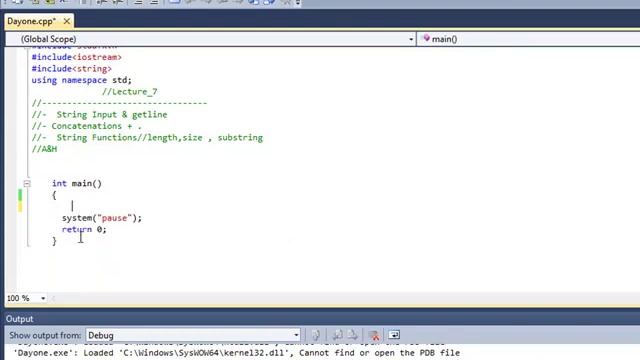The width and height of the screenshot is (640, 360).
Task: Close the Dayone.cpp tab
Action: [x=67, y=21]
